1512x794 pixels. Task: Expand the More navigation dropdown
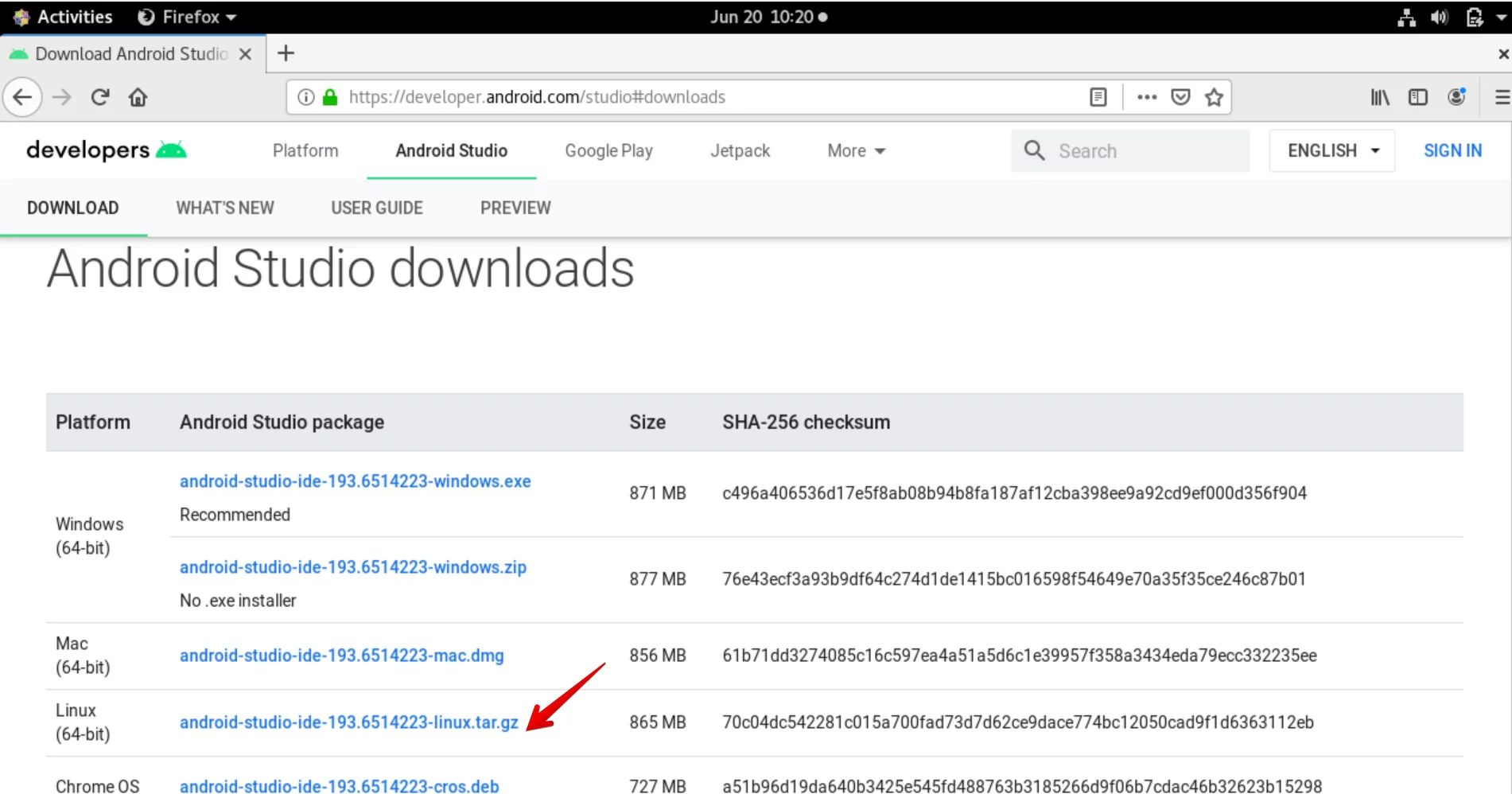(x=856, y=150)
